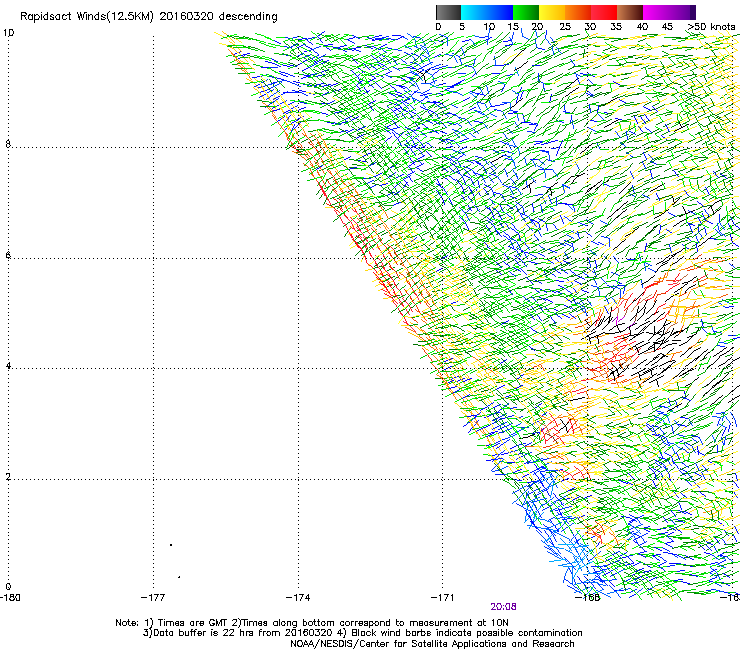Click the Rapidscat Winds title text
The image size is (740, 650).
click(149, 17)
